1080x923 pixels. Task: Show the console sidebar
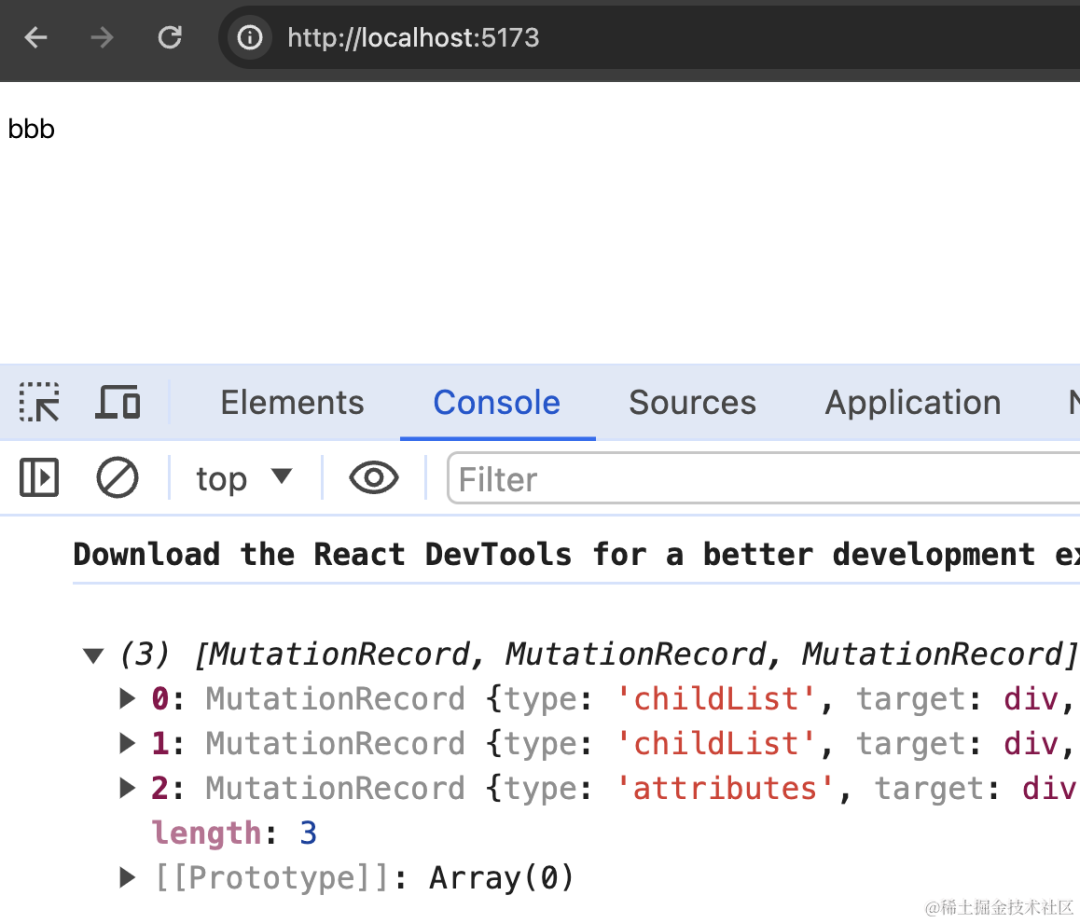point(39,477)
